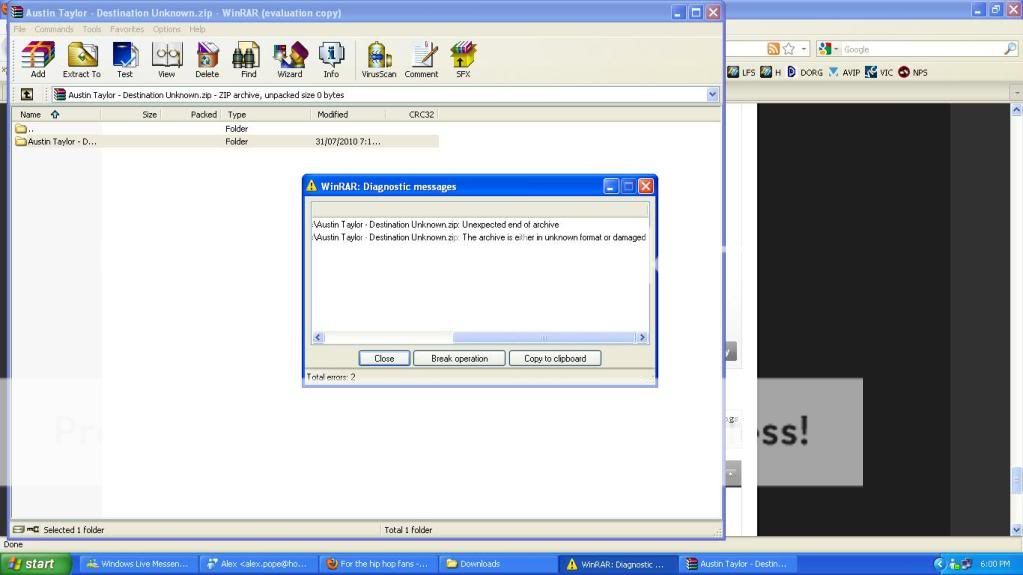Click the system tray clock
The height and width of the screenshot is (575, 1023).
995,564
